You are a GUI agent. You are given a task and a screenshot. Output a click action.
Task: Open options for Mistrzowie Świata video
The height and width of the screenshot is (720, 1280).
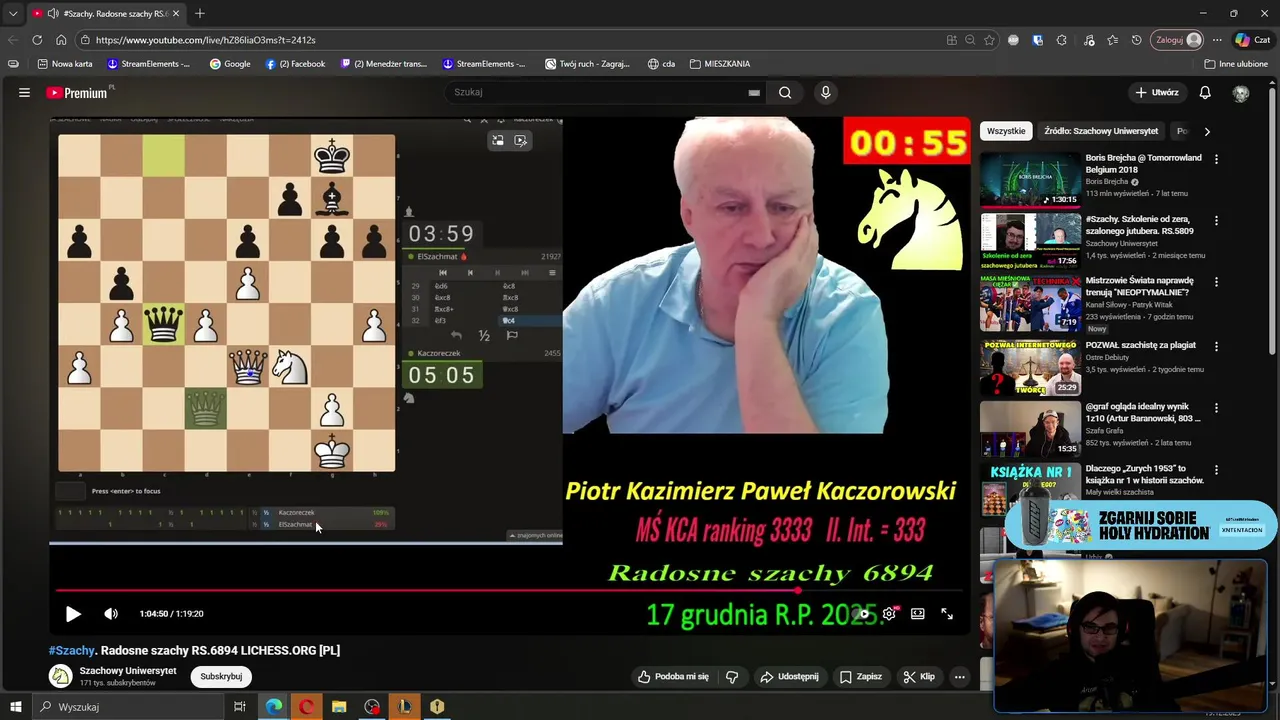tap(1216, 283)
